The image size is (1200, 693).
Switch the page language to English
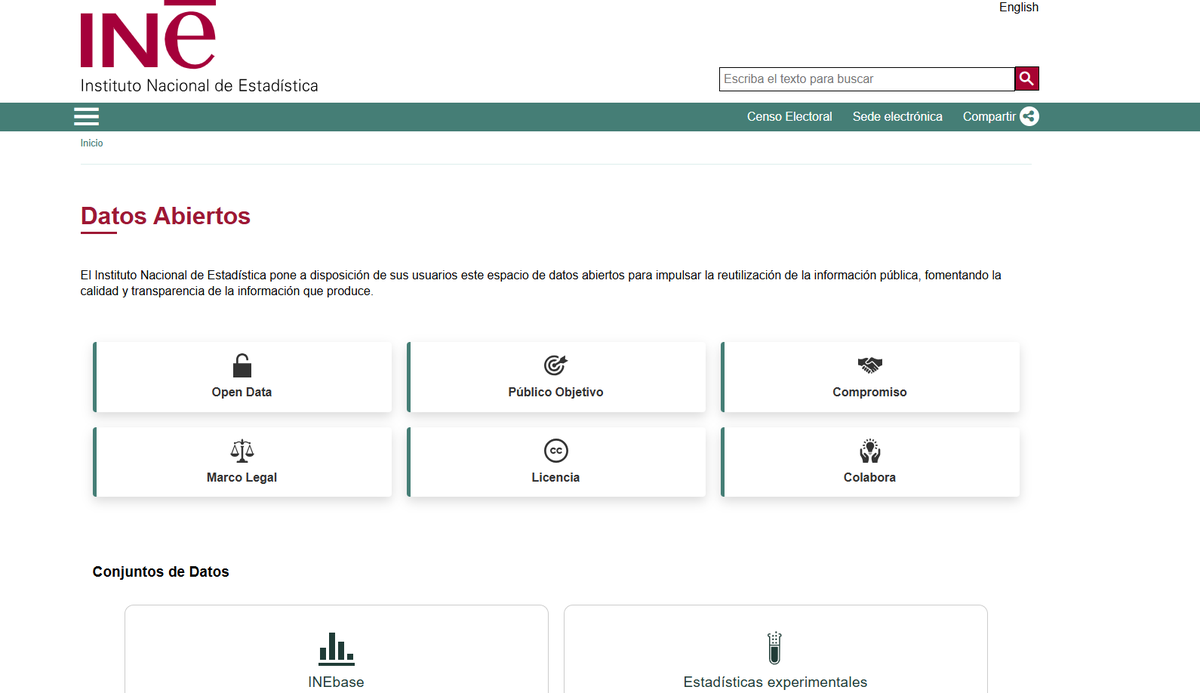click(1019, 7)
